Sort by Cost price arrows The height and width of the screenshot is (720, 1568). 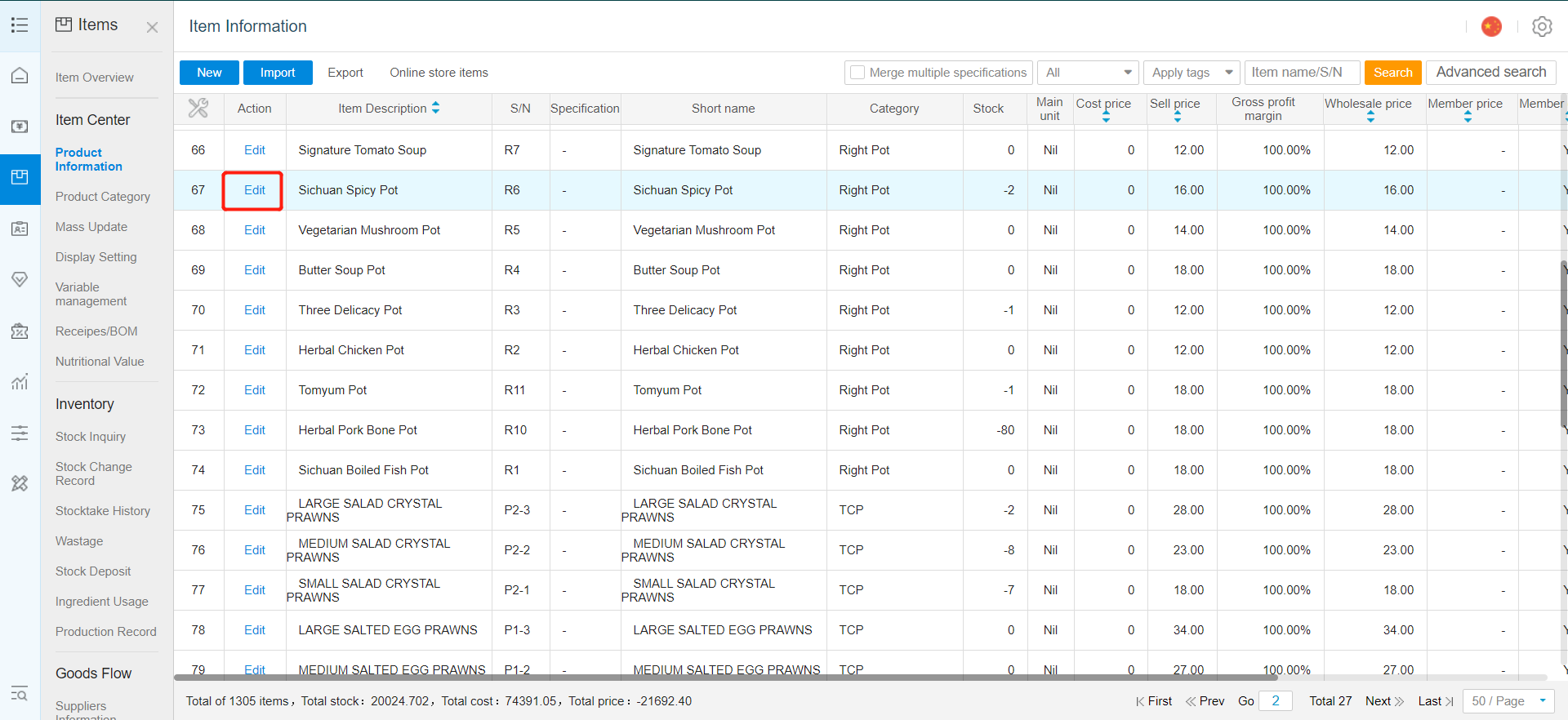point(1106,117)
